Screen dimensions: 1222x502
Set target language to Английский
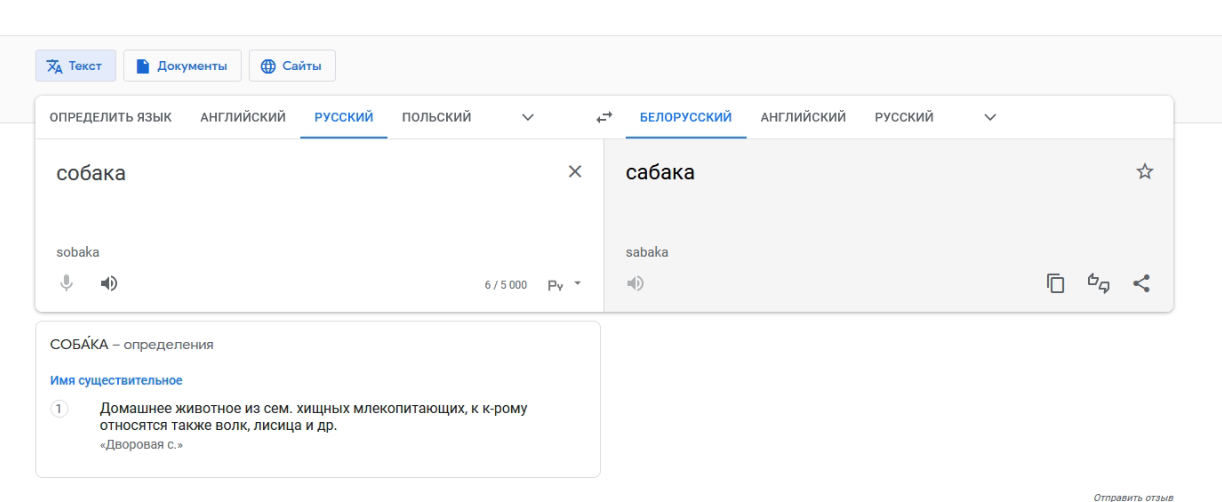803,117
